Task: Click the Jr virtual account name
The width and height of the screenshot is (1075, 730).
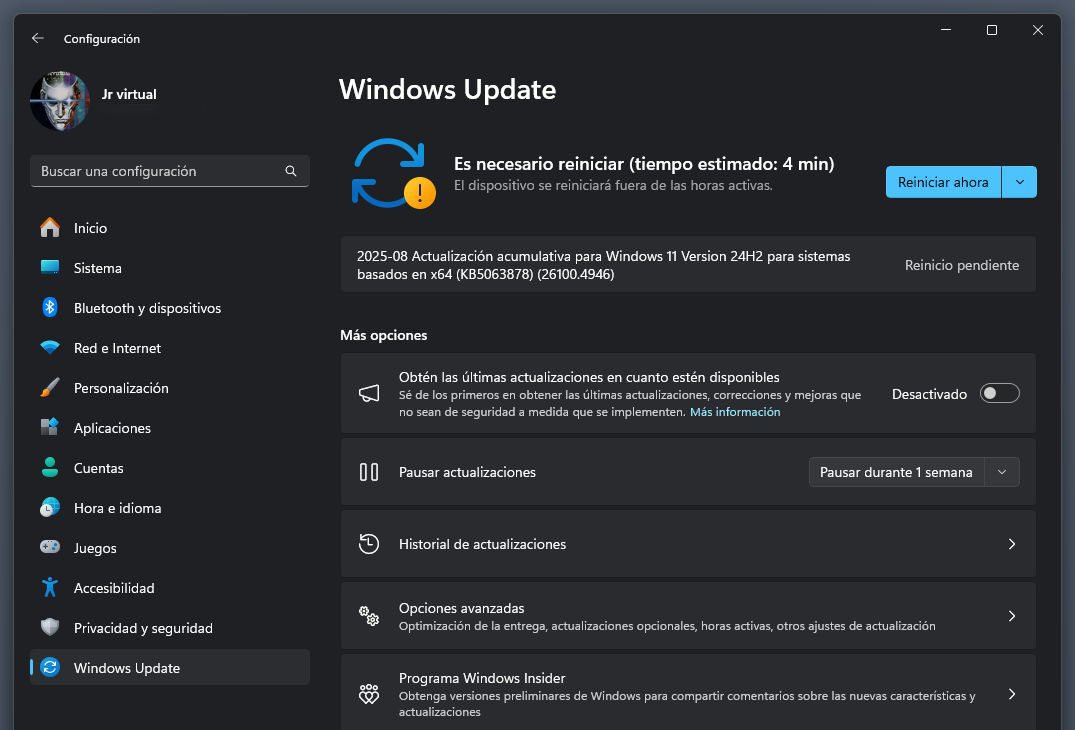Action: click(129, 95)
